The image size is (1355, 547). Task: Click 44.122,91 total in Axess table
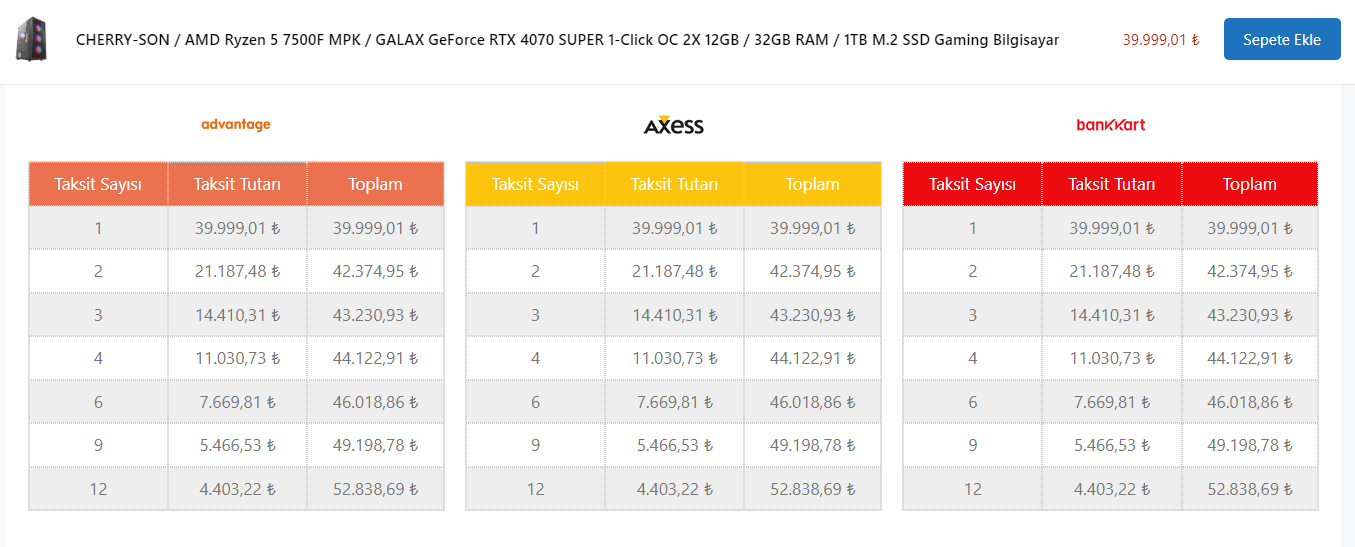[812, 358]
